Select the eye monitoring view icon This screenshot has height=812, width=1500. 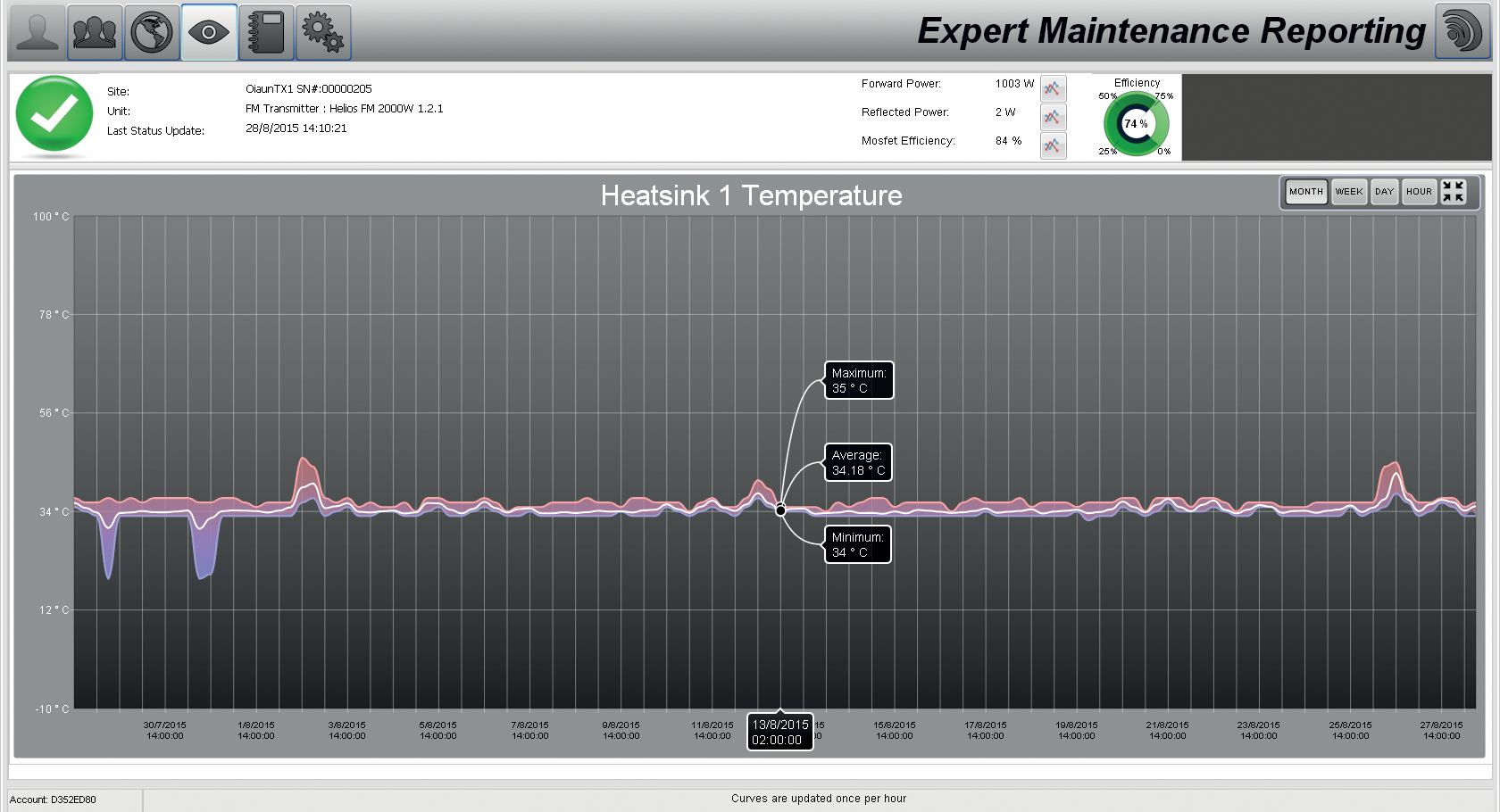point(209,32)
